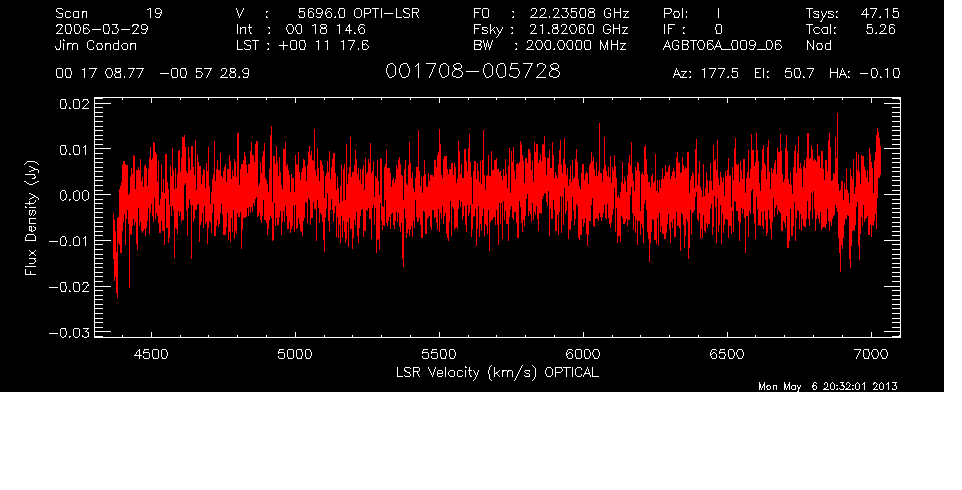Click the Az: 177.5 azimuth reading

coord(705,74)
